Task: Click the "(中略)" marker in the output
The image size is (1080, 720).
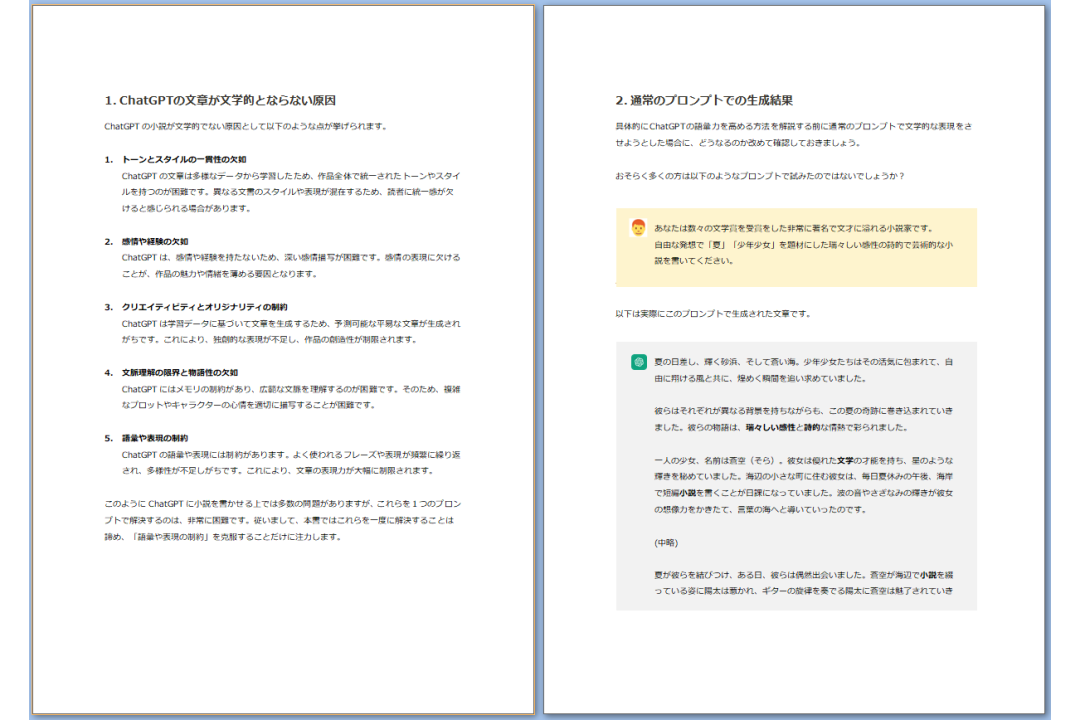Action: pyautogui.click(x=666, y=543)
